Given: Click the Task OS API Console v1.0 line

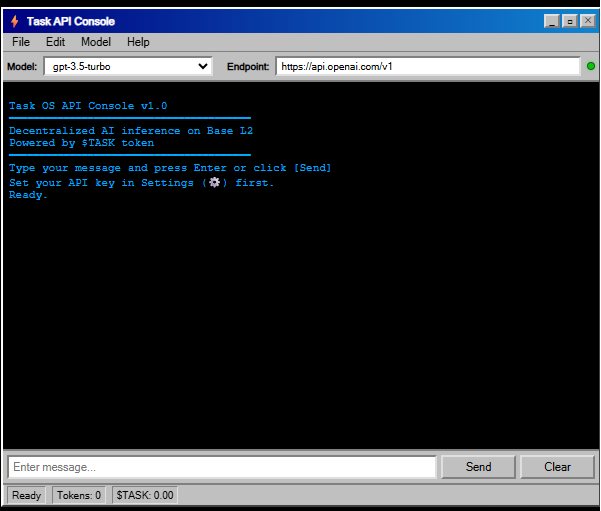Looking at the screenshot, I should pos(88,106).
